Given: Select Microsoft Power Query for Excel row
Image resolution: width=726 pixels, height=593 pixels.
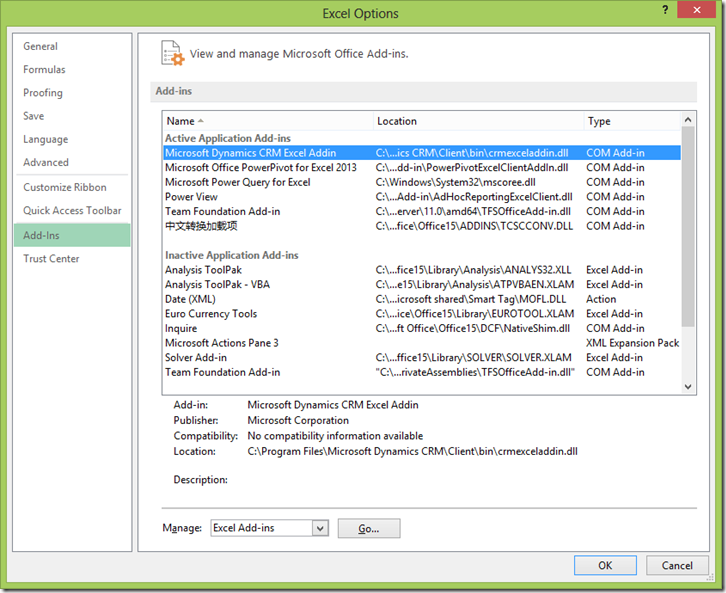Looking at the screenshot, I should [x=422, y=182].
